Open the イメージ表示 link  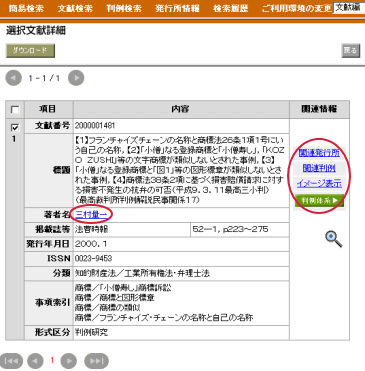[x=319, y=183]
